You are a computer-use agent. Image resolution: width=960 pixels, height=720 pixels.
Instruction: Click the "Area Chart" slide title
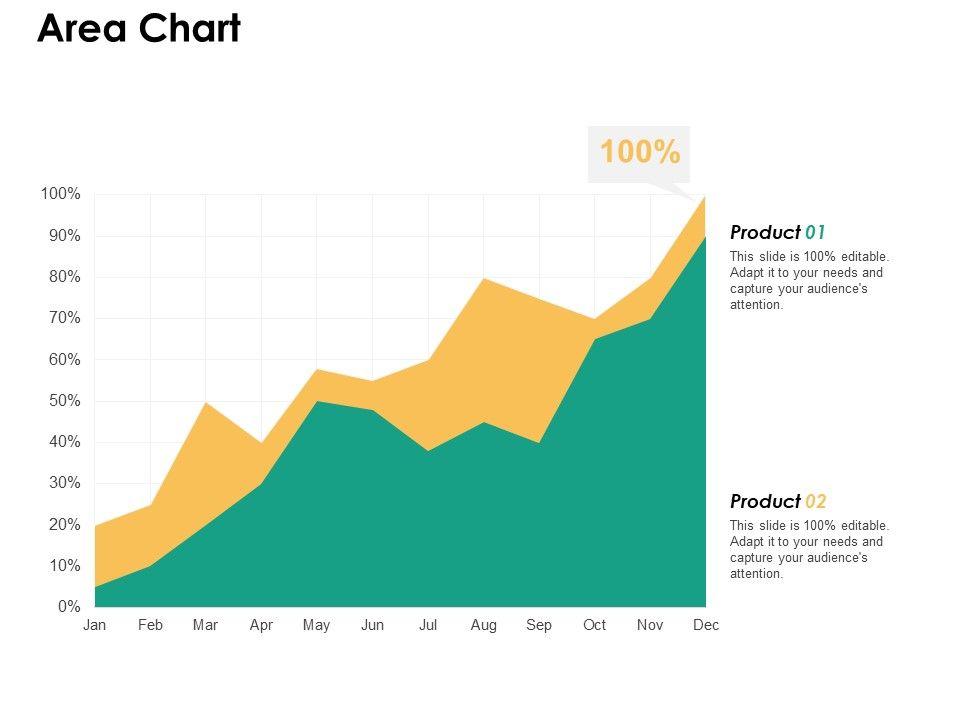point(139,29)
